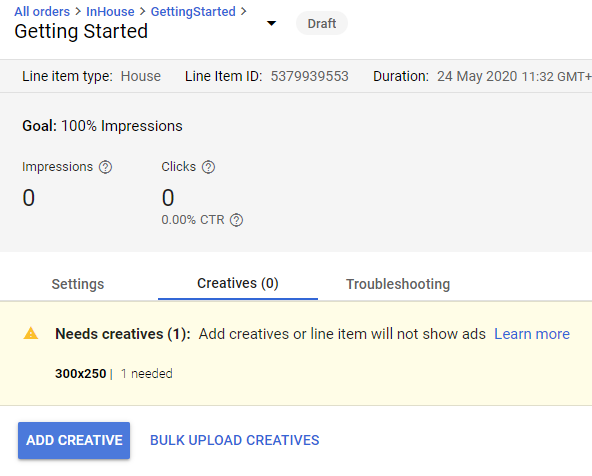Screen dimensions: 592x476
Task: Click the ADD CREATIVE button
Action: tap(74, 440)
